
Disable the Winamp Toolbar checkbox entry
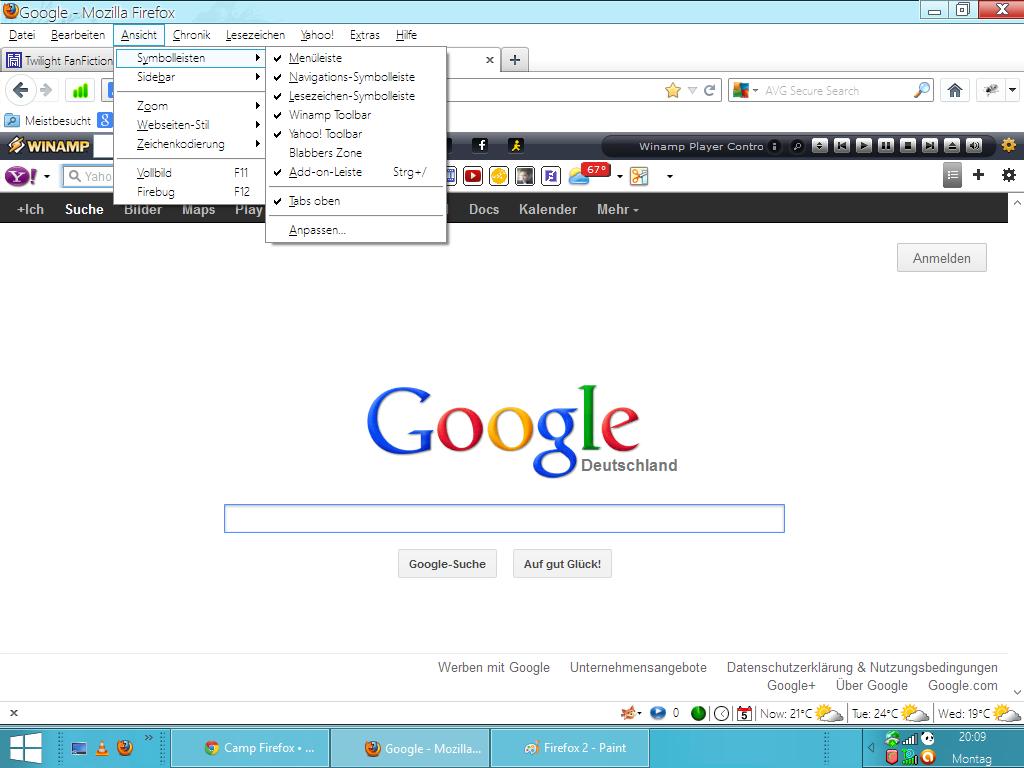pyautogui.click(x=329, y=115)
